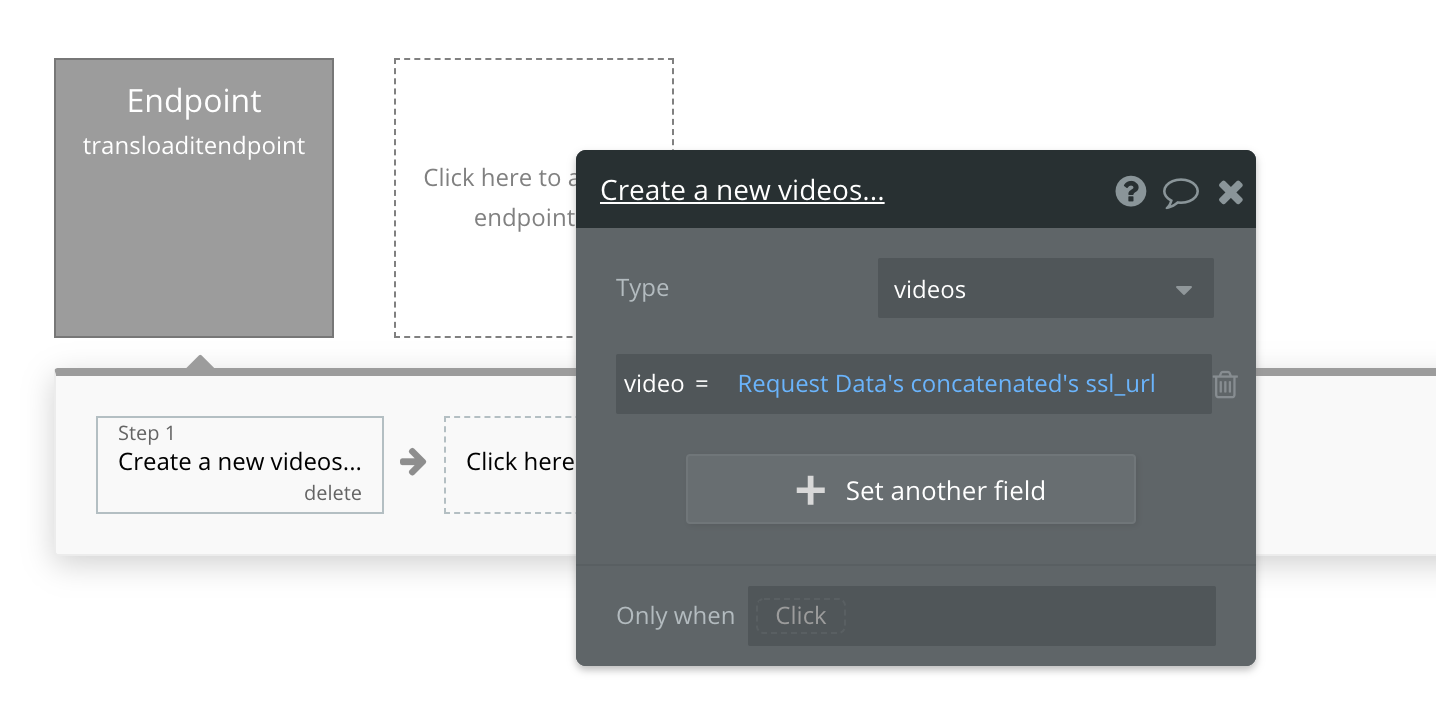
Task: Edit Request Data's concatenated's ssl_url expression
Action: tap(946, 384)
